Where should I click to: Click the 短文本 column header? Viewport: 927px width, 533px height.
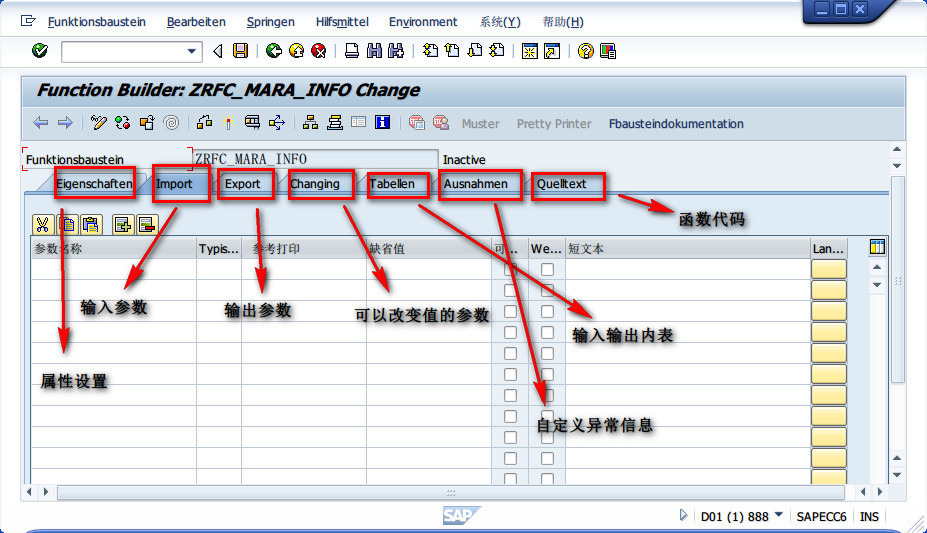(688, 249)
